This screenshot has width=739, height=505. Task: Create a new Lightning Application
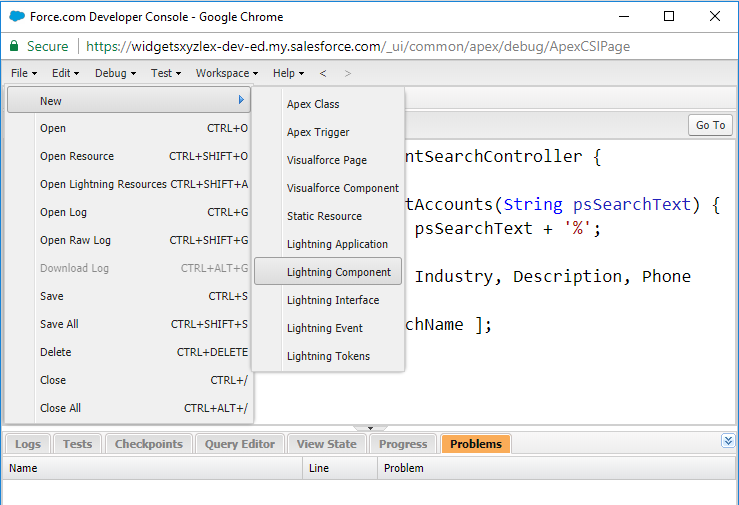328,244
